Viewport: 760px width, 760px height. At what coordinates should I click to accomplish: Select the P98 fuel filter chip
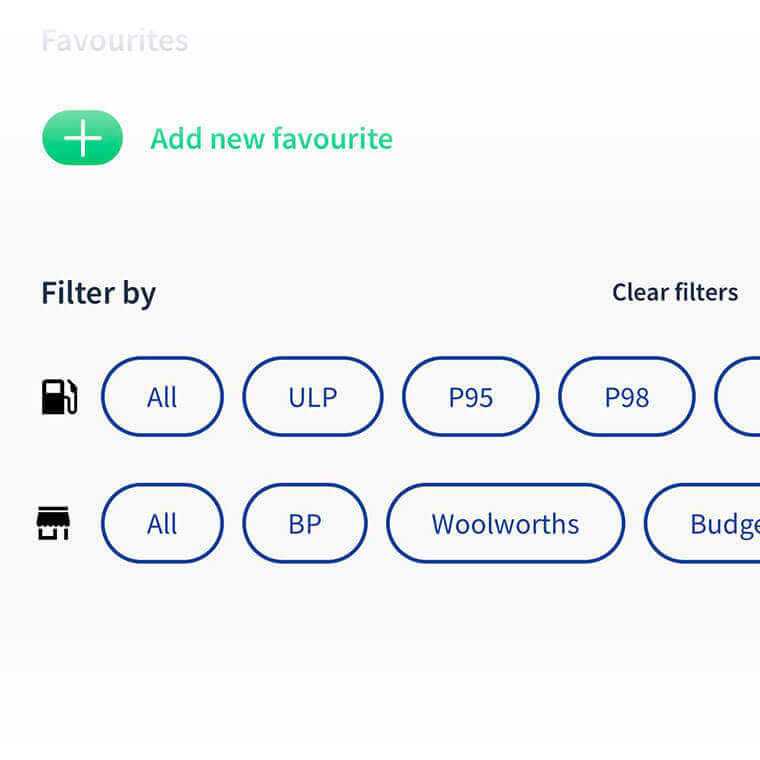click(x=626, y=397)
